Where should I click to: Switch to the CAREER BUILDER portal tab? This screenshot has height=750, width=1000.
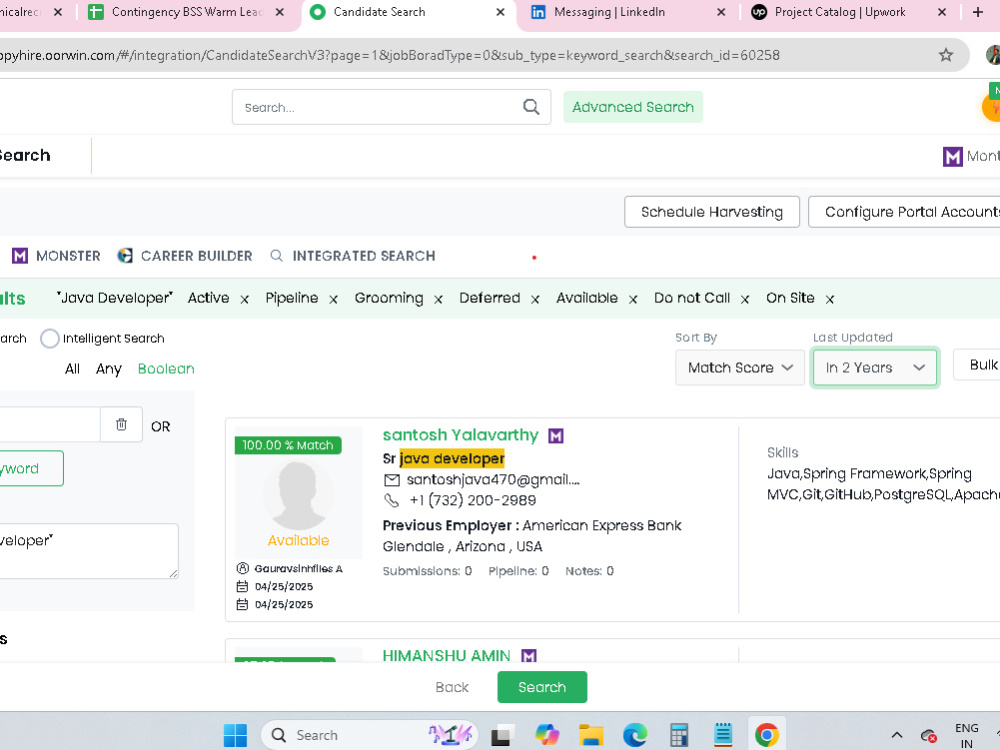pyautogui.click(x=185, y=256)
